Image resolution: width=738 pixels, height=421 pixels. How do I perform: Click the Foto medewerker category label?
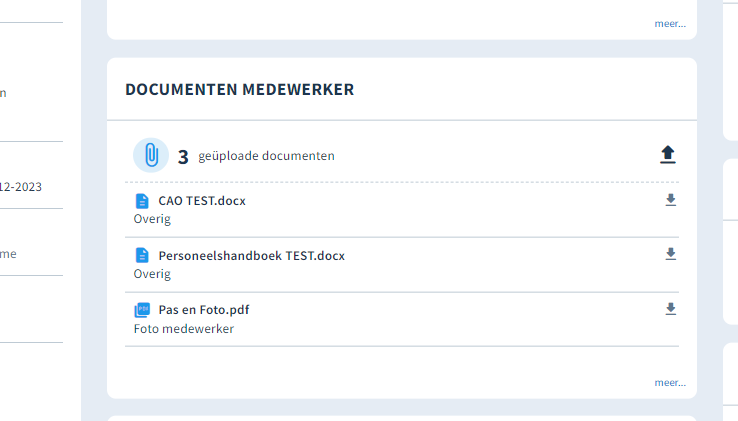pyautogui.click(x=184, y=329)
